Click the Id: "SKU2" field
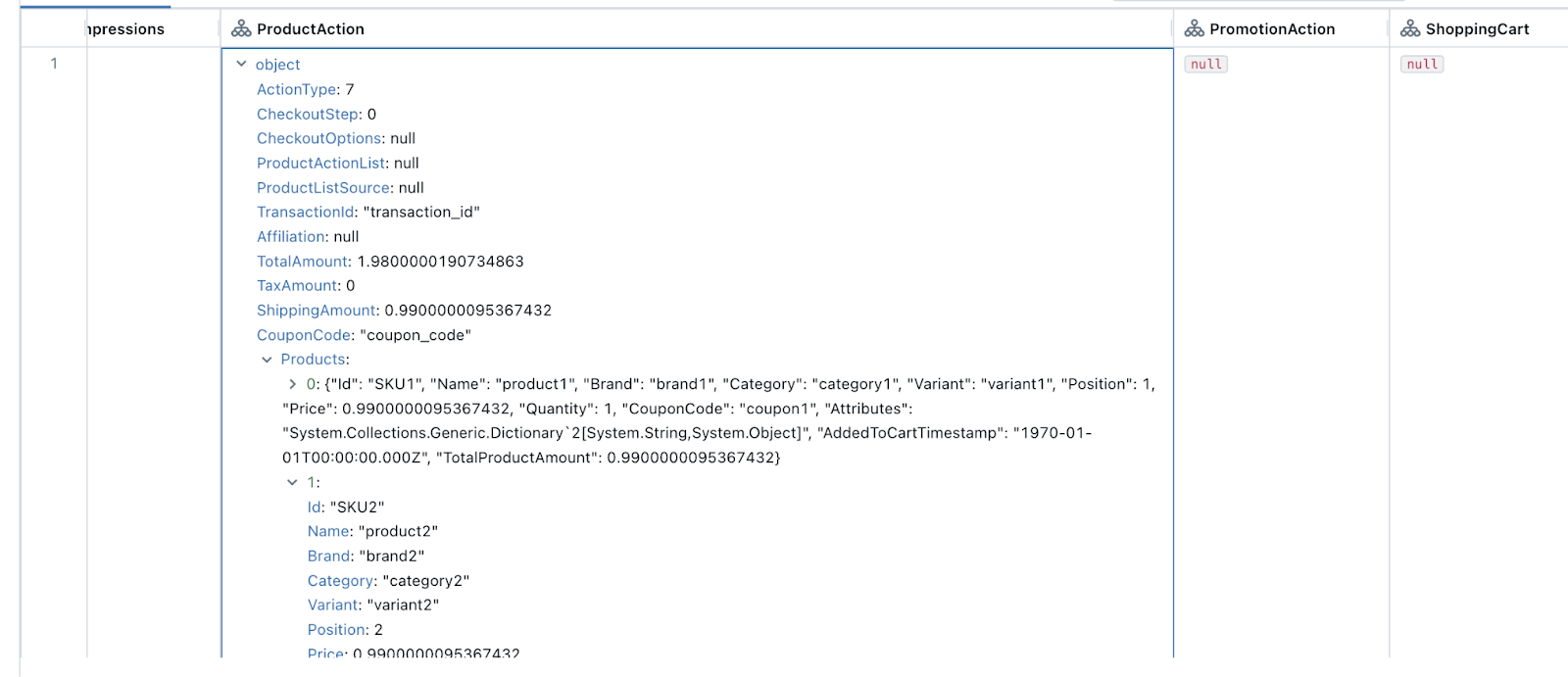The height and width of the screenshot is (677, 1568). 346,507
